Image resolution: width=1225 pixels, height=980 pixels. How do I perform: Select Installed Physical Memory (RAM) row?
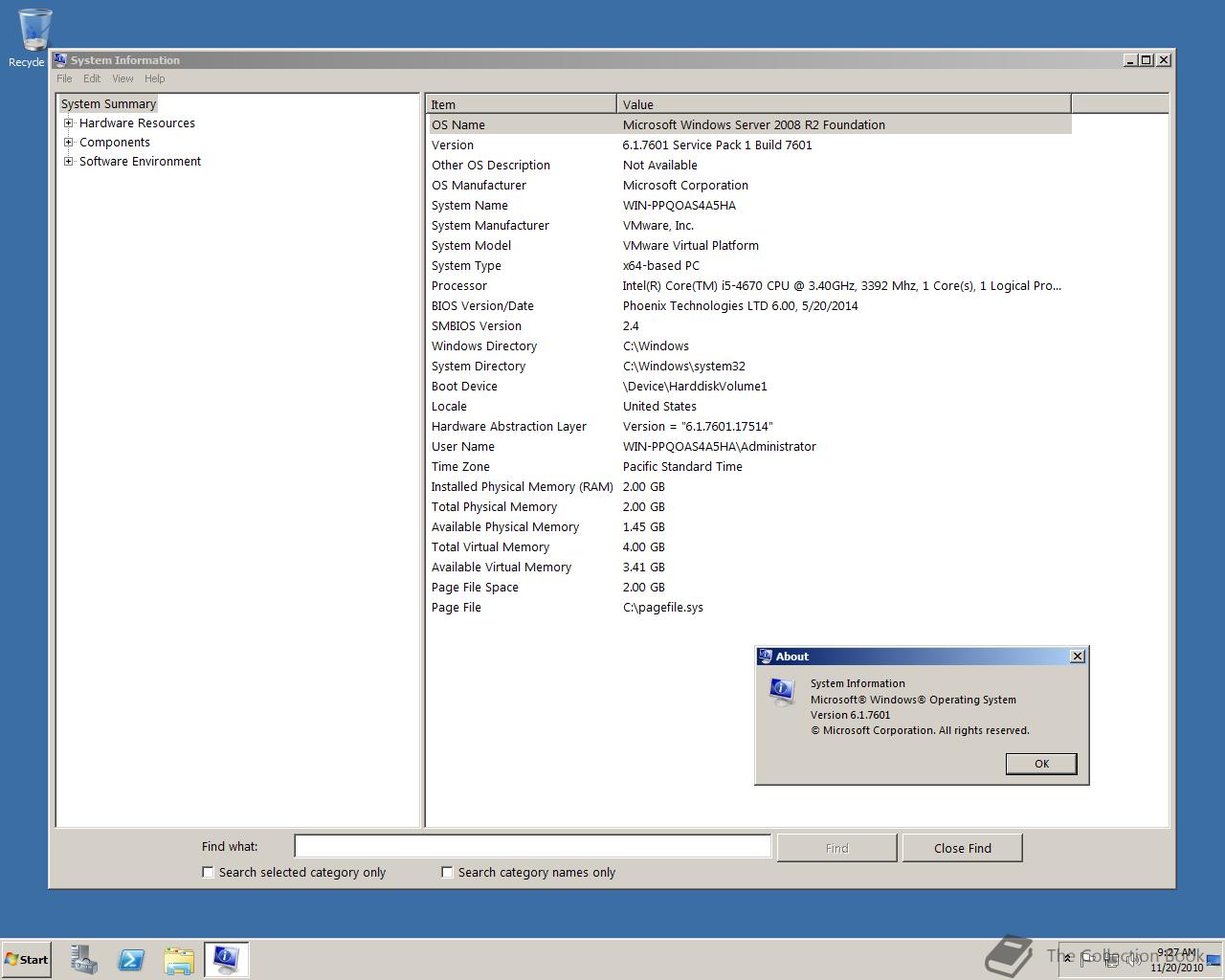coord(749,486)
